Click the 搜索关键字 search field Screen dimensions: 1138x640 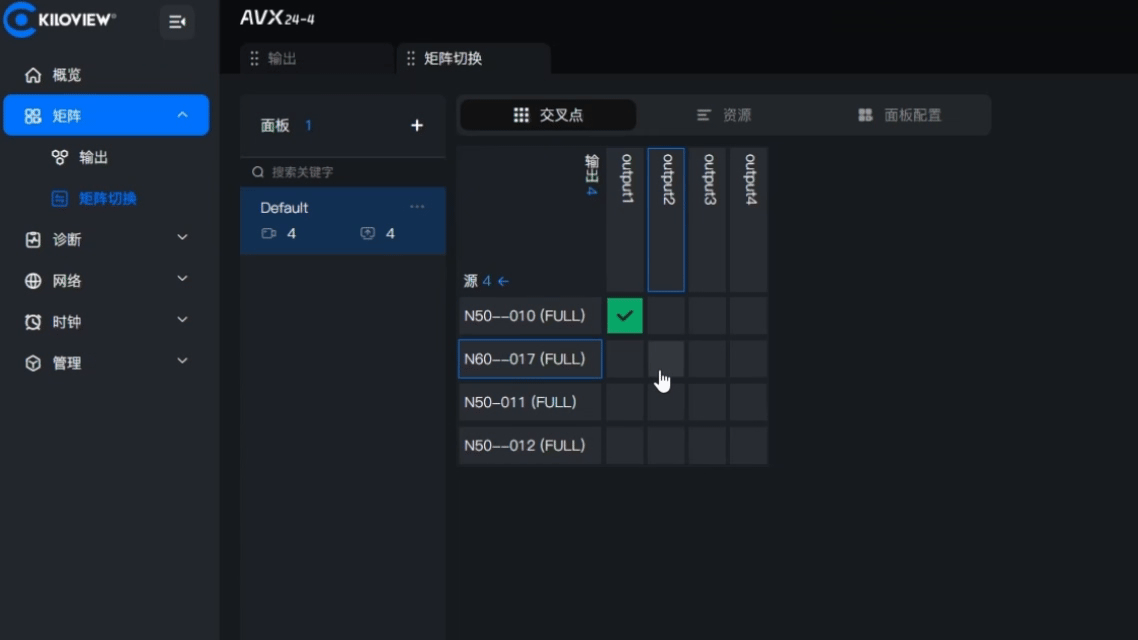[345, 172]
